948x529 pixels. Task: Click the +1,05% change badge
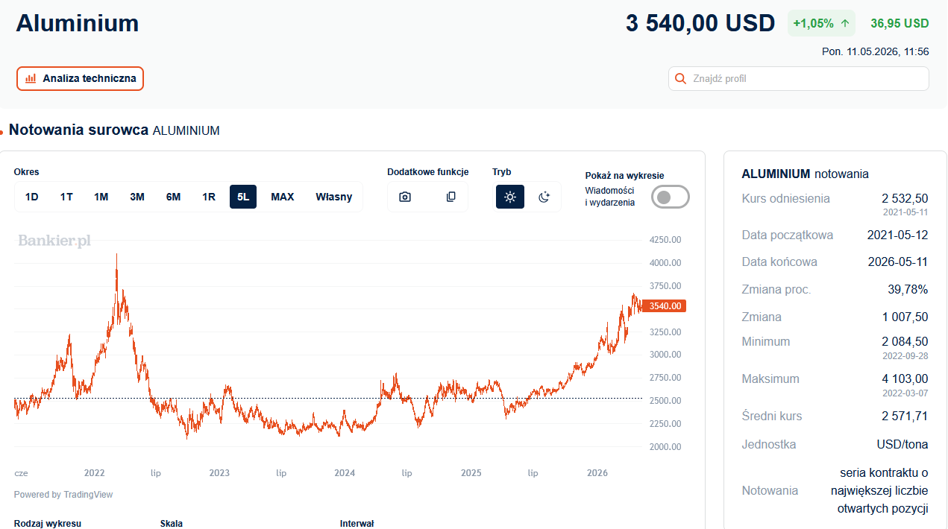click(821, 24)
